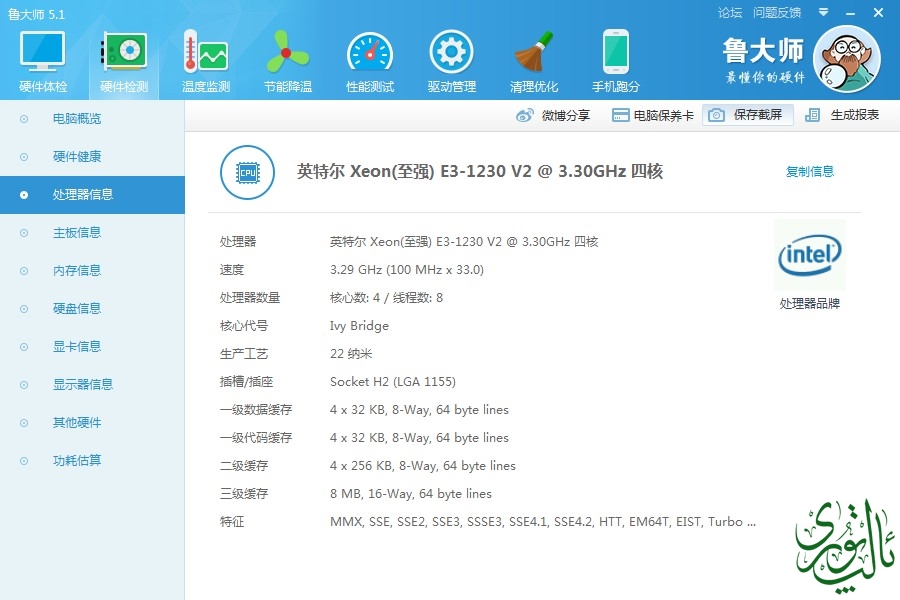
Task: Click the value 核心数: 4 / 线程数: 8
Action: point(386,298)
